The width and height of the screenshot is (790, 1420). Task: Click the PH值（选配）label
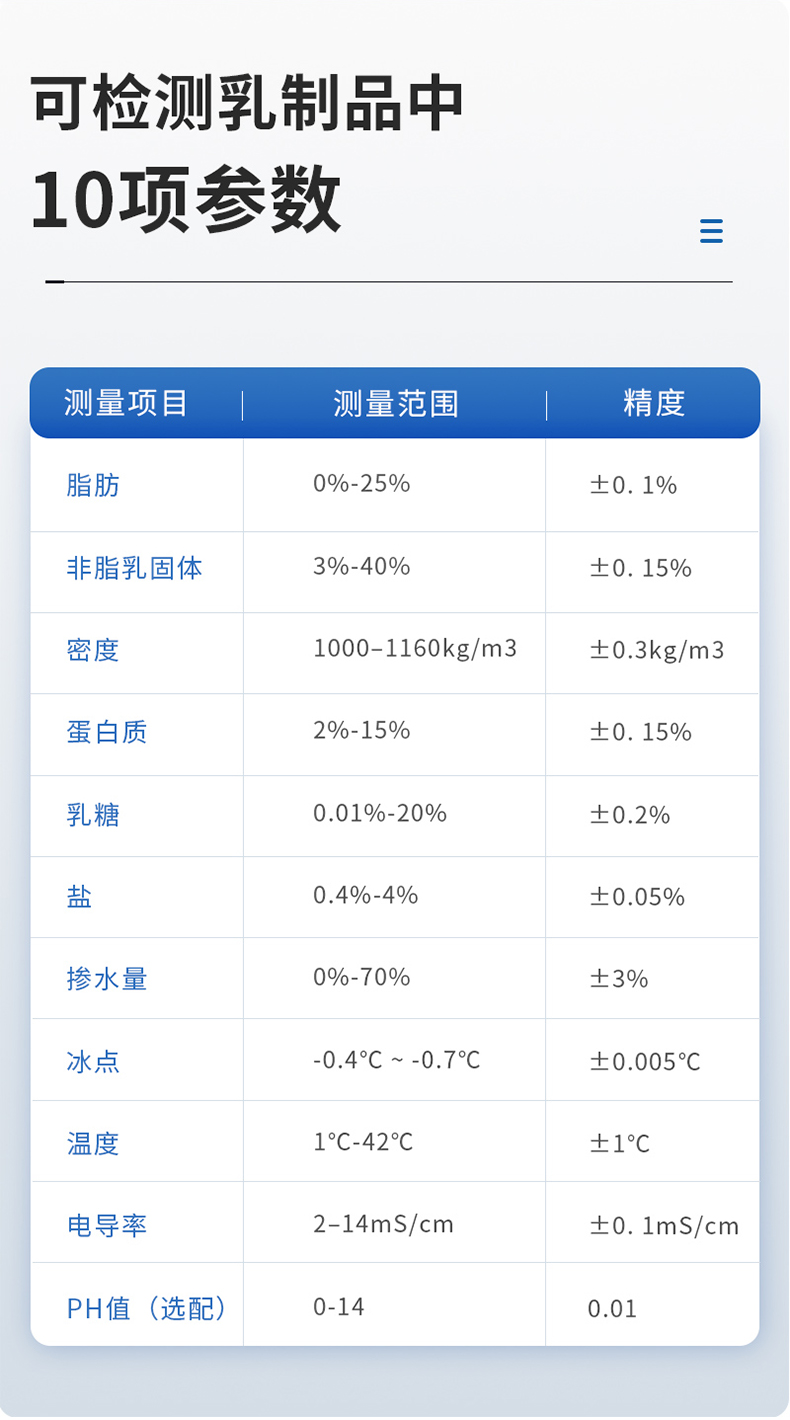pyautogui.click(x=147, y=1308)
